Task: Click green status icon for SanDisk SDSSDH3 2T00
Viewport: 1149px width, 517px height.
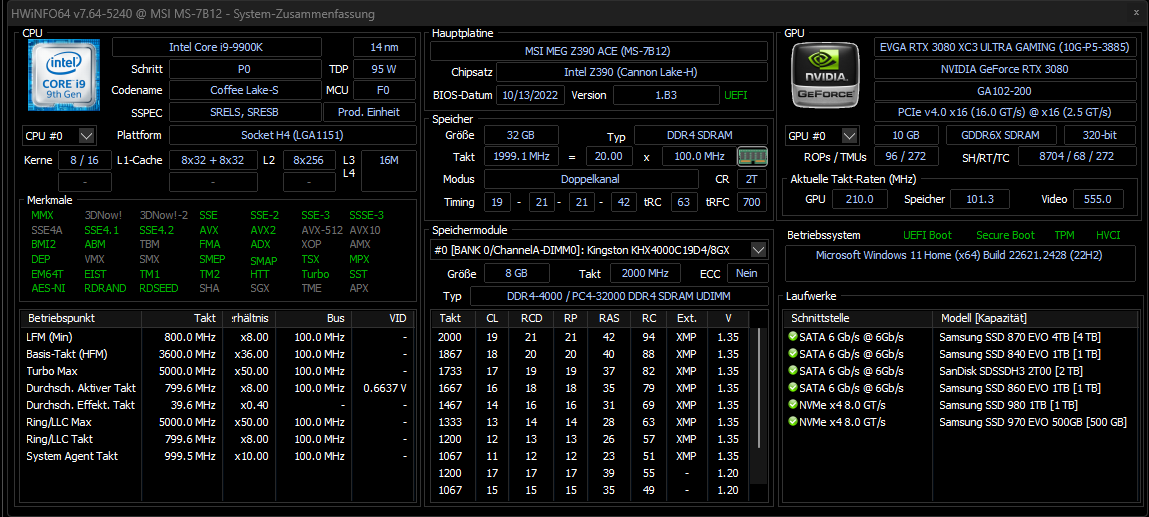Action: tap(792, 371)
